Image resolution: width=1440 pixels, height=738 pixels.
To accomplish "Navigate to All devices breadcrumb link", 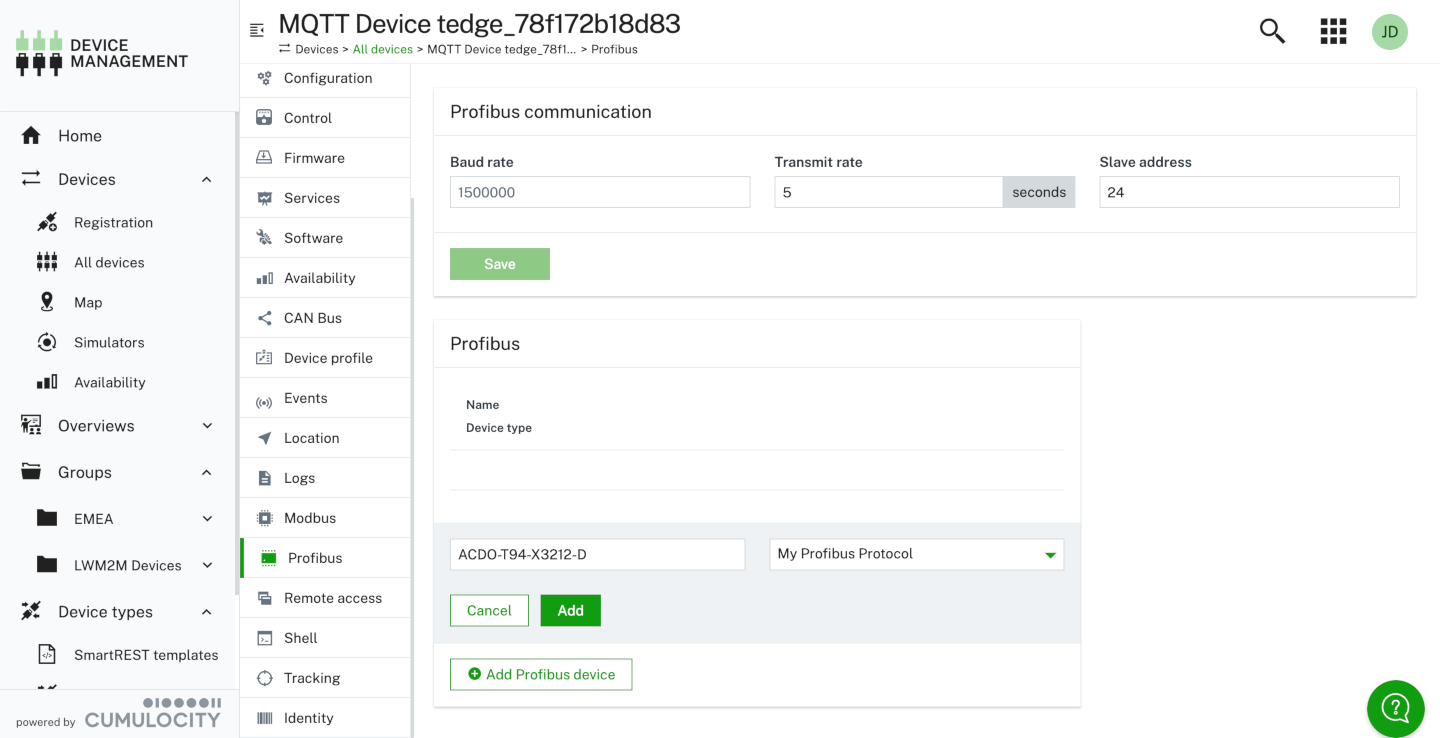I will click(383, 48).
